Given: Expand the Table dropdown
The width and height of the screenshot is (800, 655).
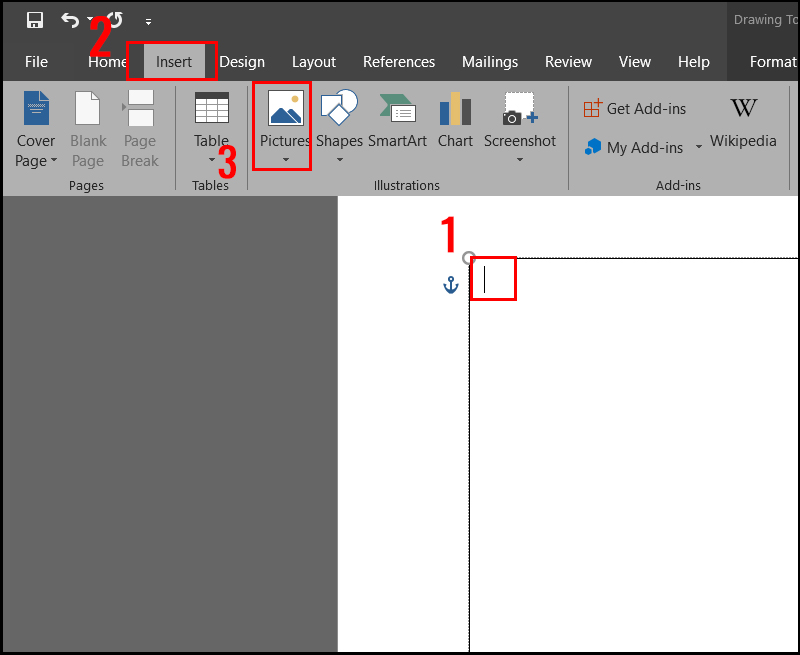Looking at the screenshot, I should pos(211,160).
